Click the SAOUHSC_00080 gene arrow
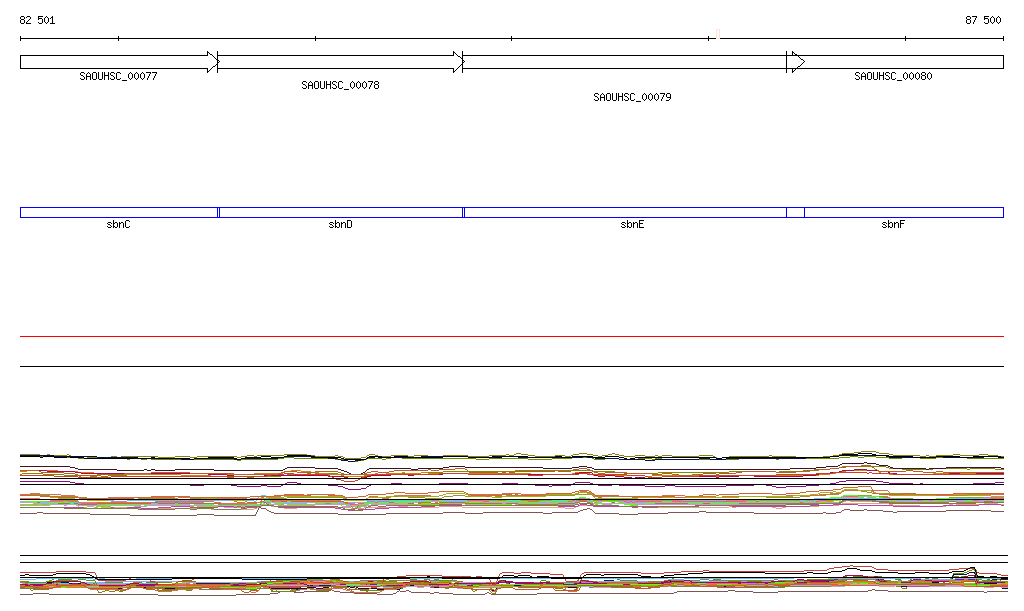This screenshot has width=1024, height=611. [x=900, y=62]
